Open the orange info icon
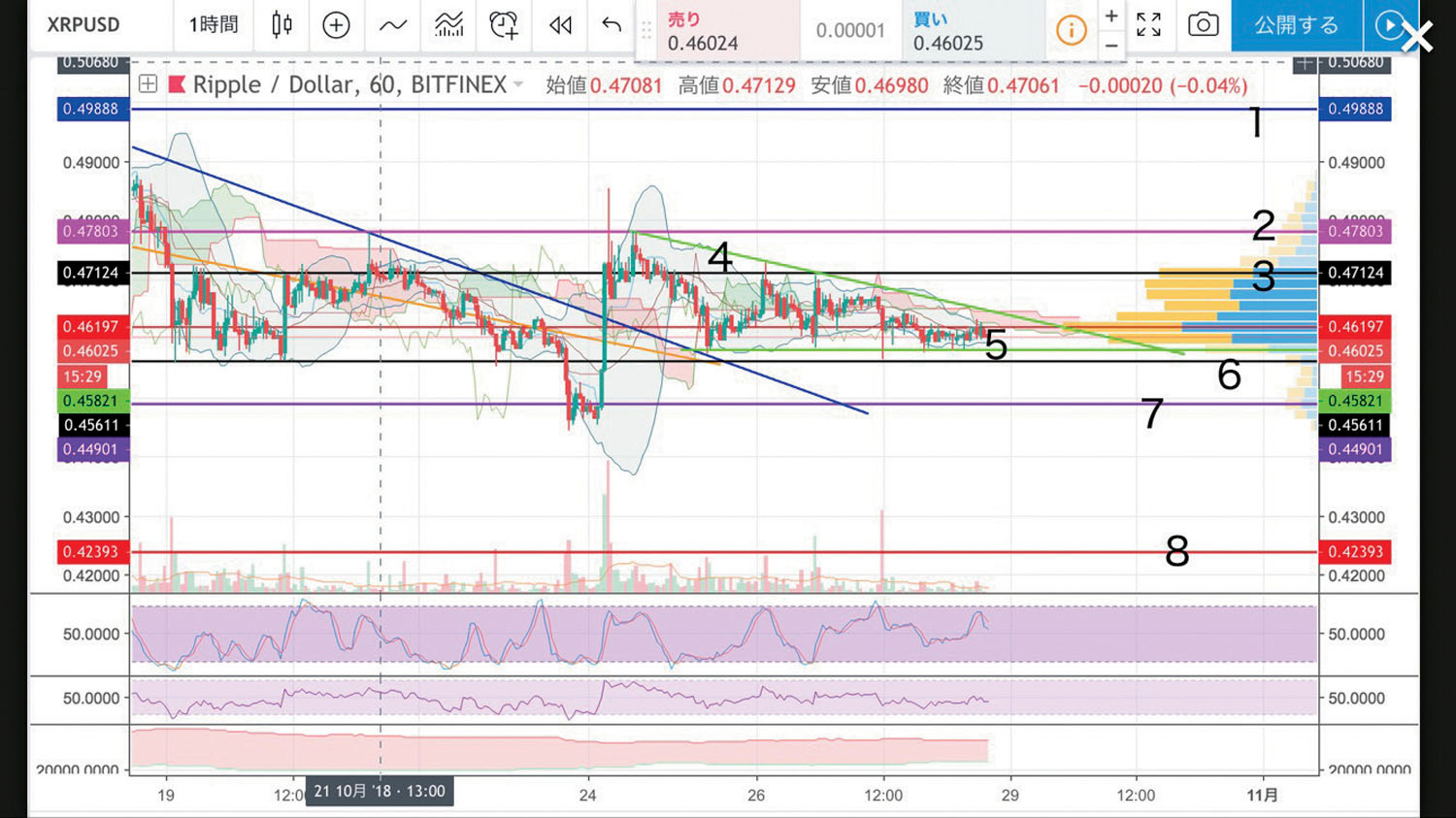Viewport: 1456px width, 818px height. click(x=1072, y=30)
